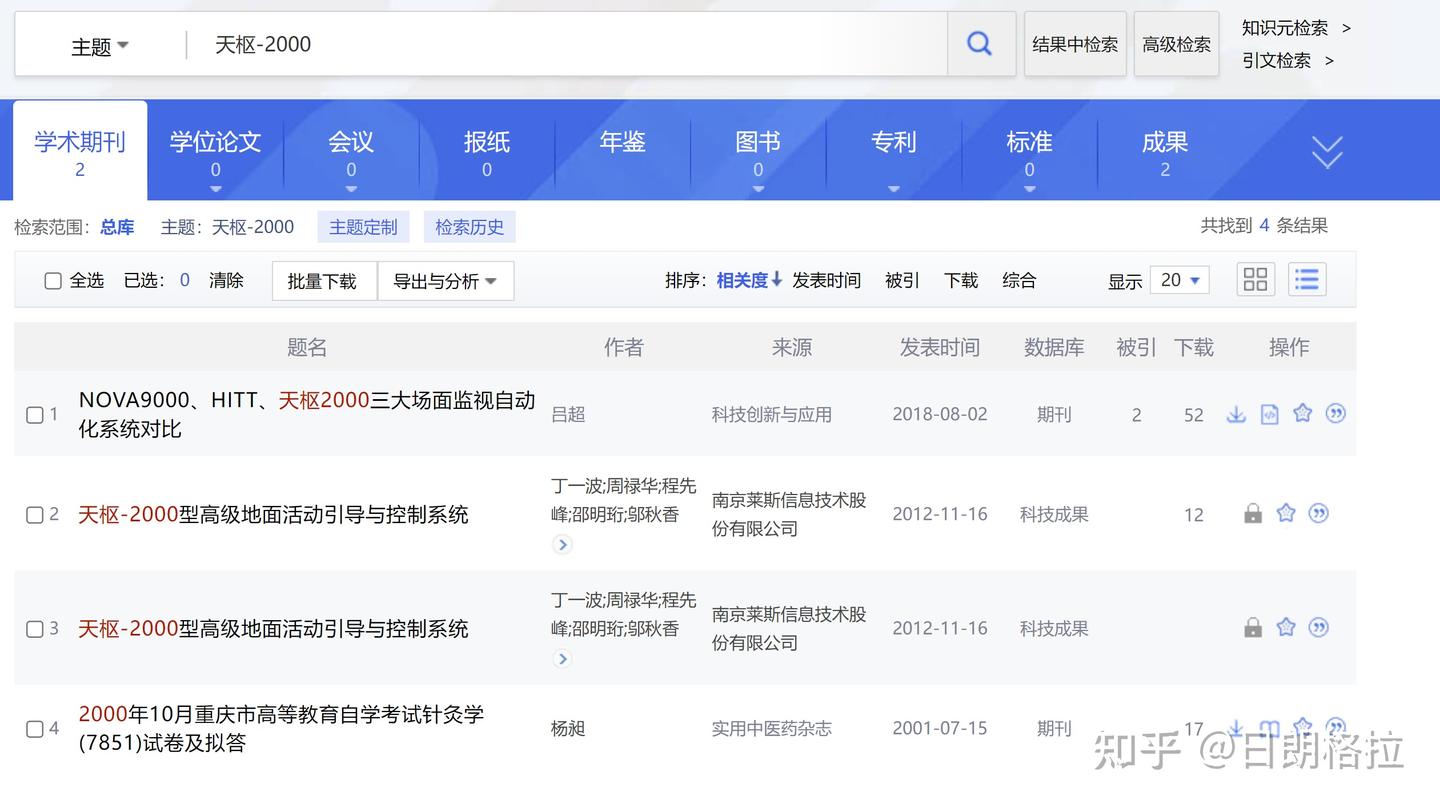Open HTML reading view for the first result
This screenshot has width=1440, height=808.
(x=1269, y=413)
